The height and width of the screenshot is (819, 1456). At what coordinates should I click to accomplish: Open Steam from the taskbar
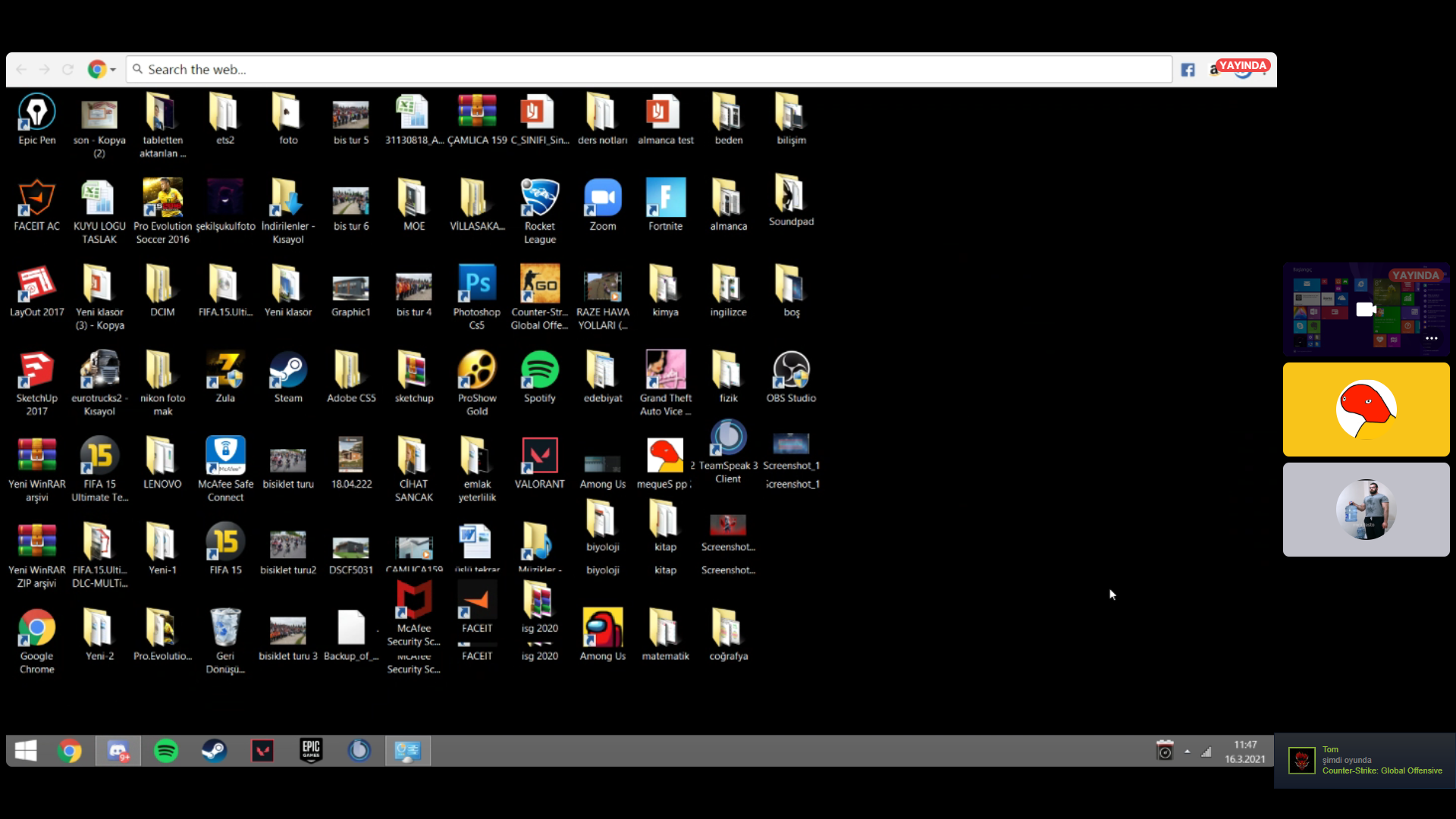tap(214, 751)
